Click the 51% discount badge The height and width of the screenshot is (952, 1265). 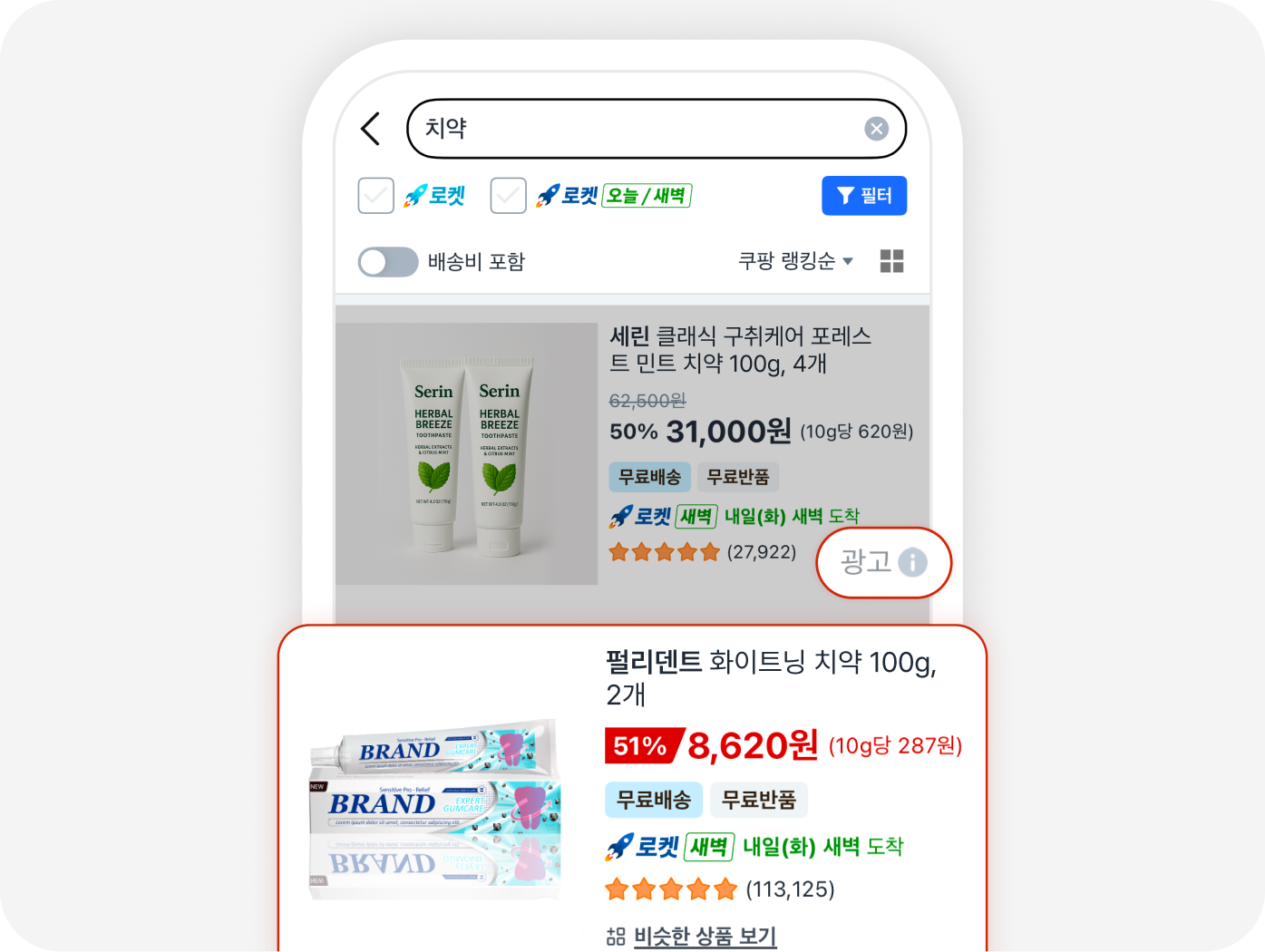642,746
